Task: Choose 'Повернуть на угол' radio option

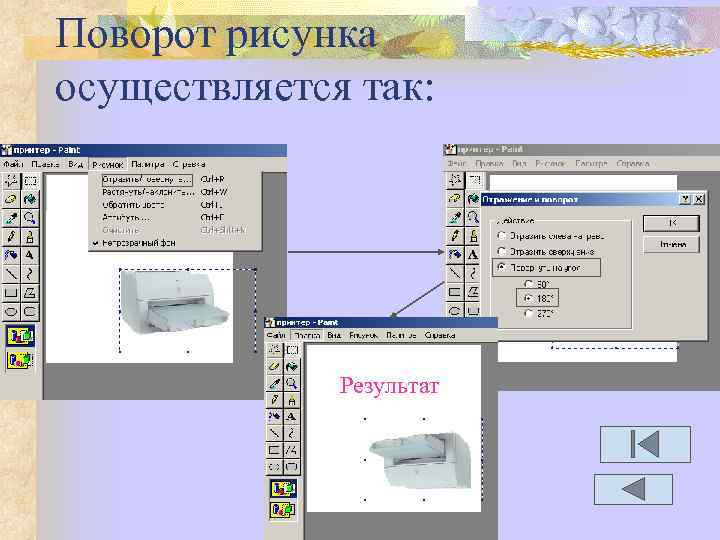Action: [x=502, y=267]
